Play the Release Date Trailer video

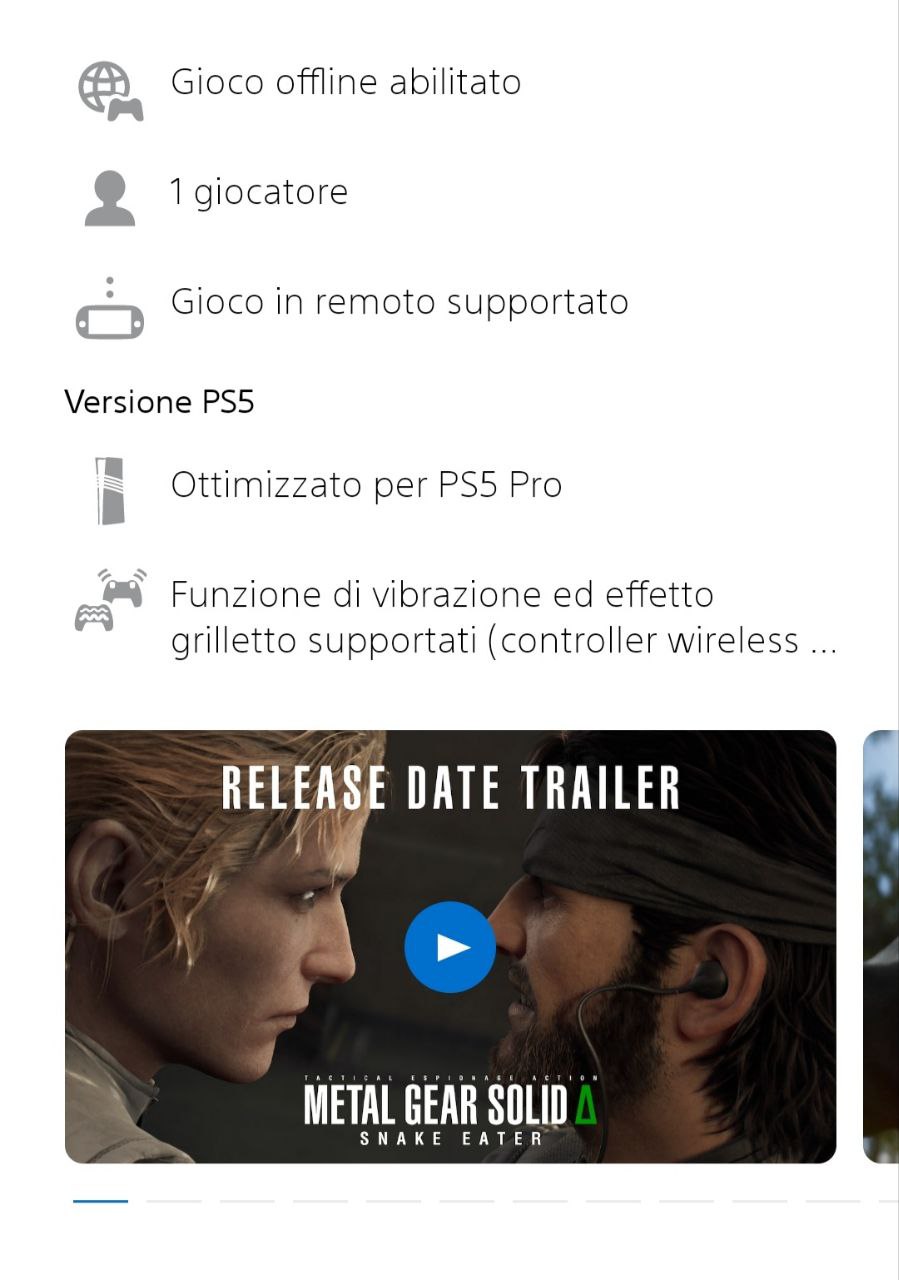click(450, 947)
